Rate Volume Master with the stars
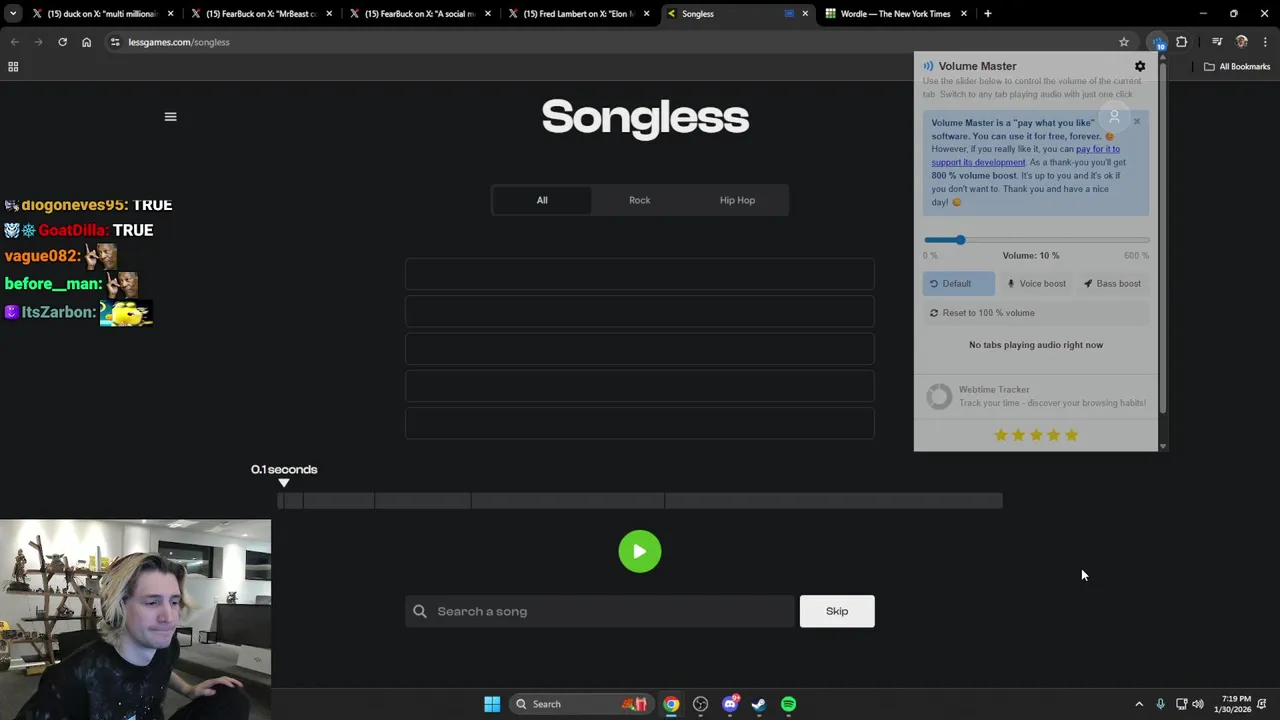The height and width of the screenshot is (720, 1280). pos(1036,435)
